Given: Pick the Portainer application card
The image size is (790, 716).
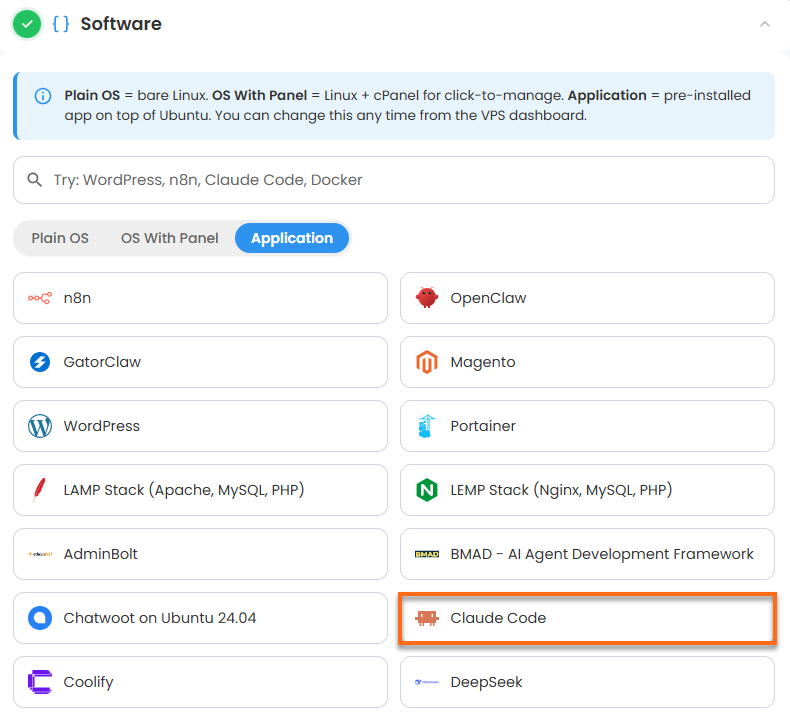Looking at the screenshot, I should [587, 426].
